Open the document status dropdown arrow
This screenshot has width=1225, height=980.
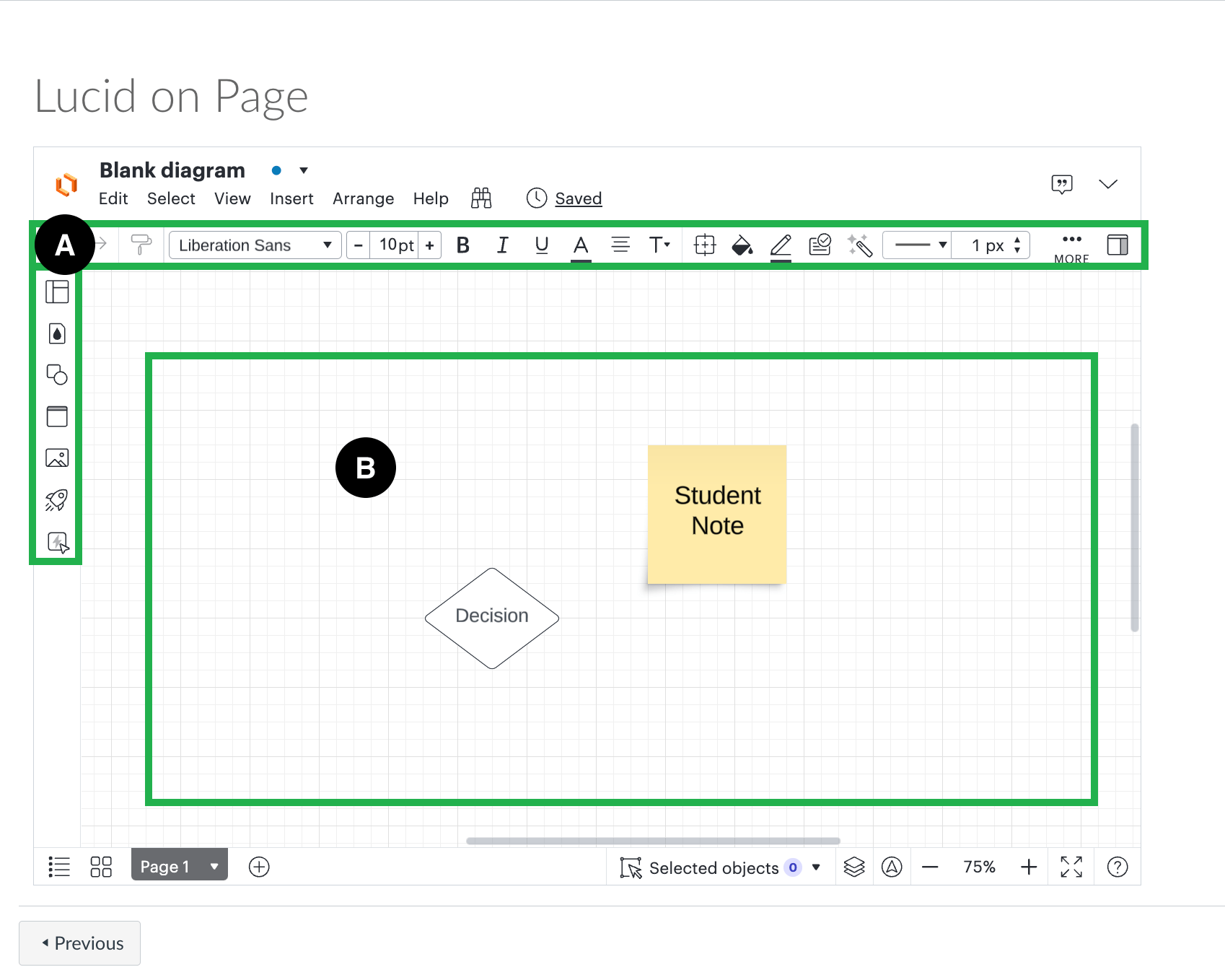coord(304,171)
